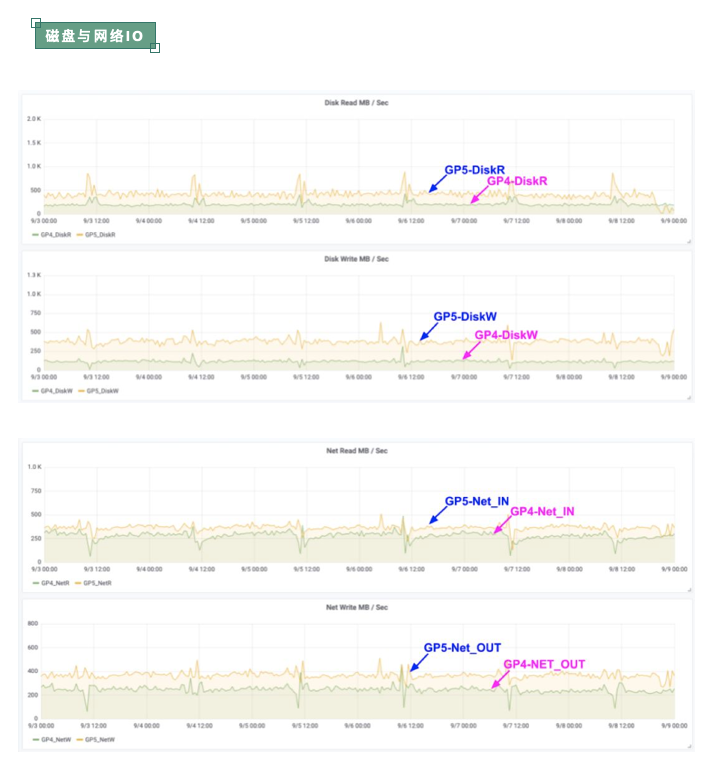Click the 磁盘与网络IO heading
Screen dimensions: 722x771
coord(95,36)
